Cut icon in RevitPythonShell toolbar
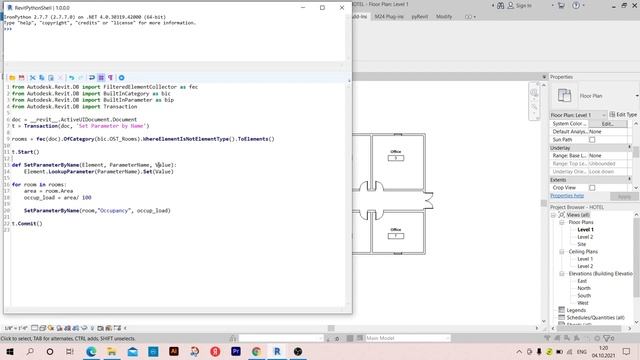This screenshot has width=640, height=360. (33, 78)
